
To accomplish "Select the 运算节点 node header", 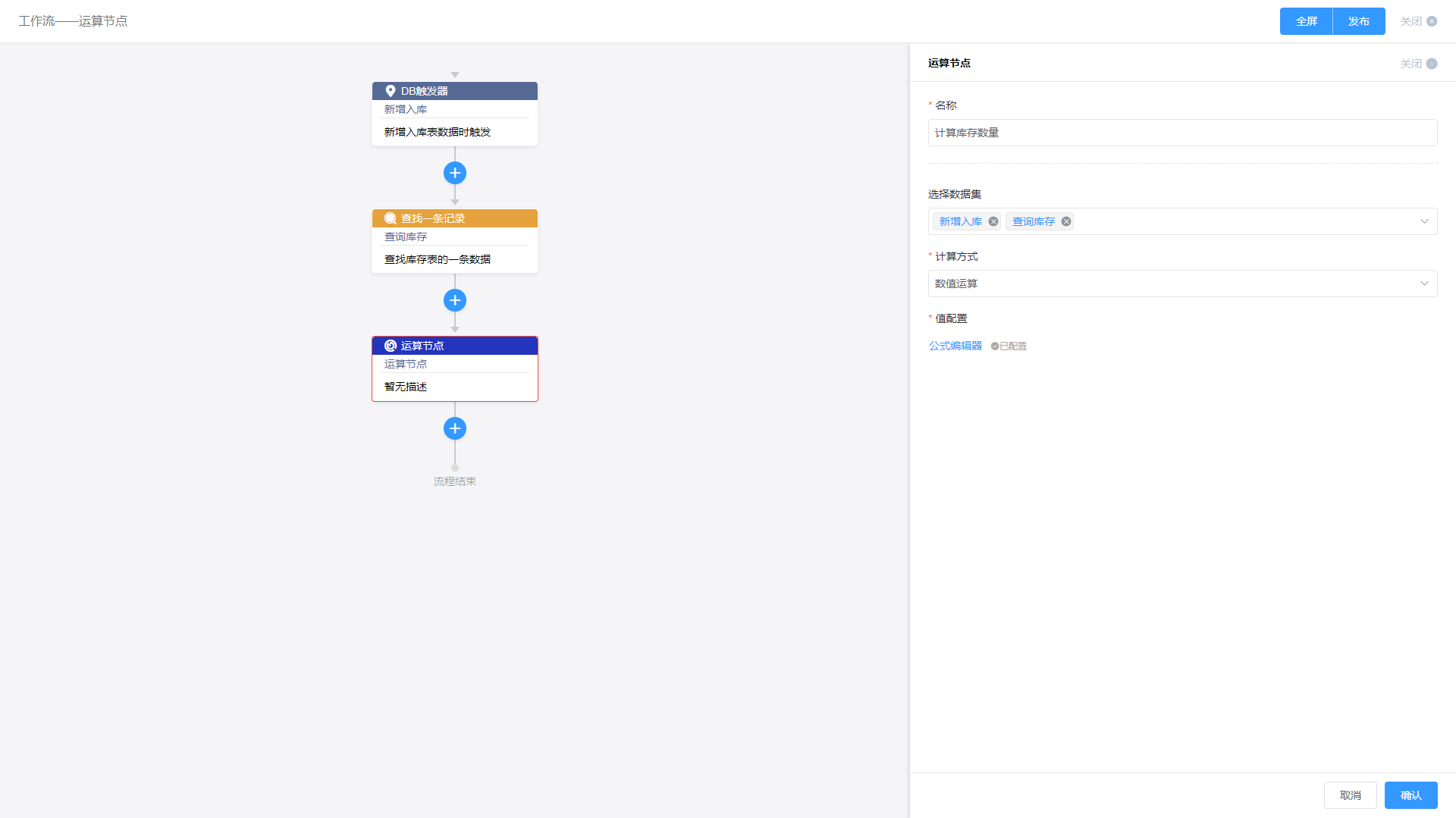I will pyautogui.click(x=455, y=346).
